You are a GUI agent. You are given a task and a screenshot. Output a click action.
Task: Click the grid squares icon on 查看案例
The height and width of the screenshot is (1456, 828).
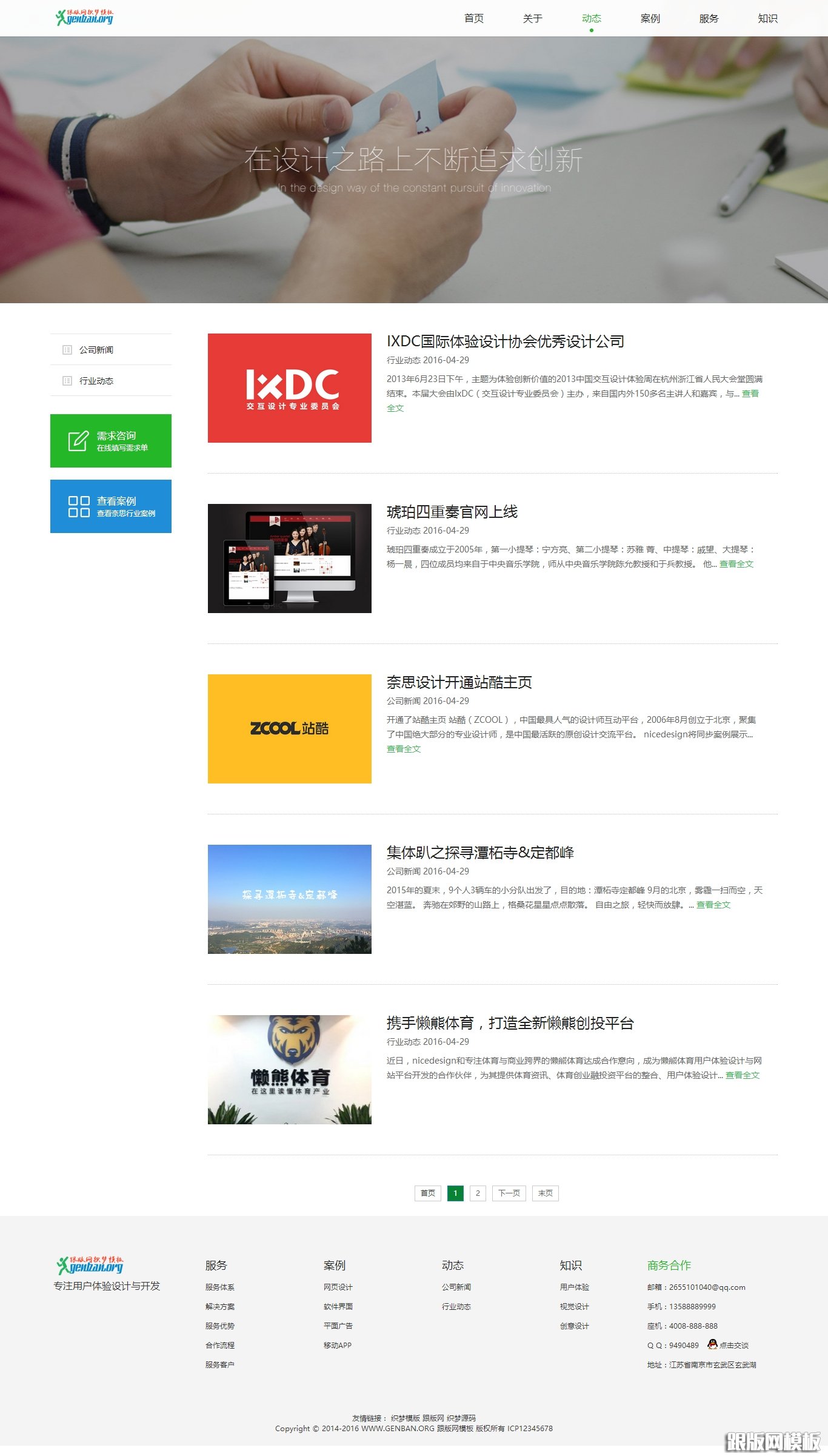pyautogui.click(x=79, y=506)
